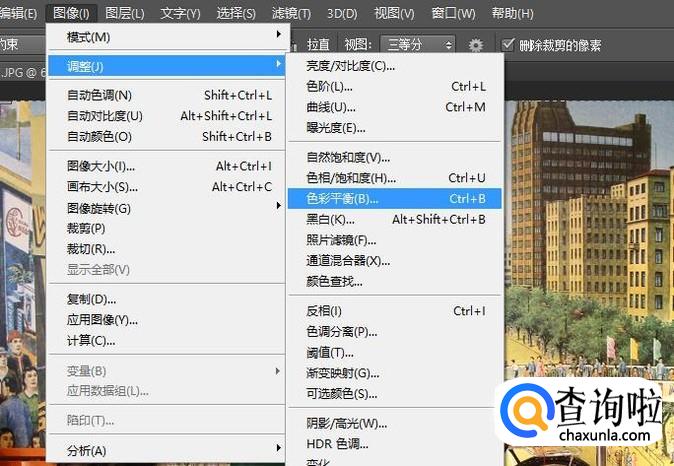Choose 自动色调(N)
This screenshot has width=674, height=466.
coord(166,95)
